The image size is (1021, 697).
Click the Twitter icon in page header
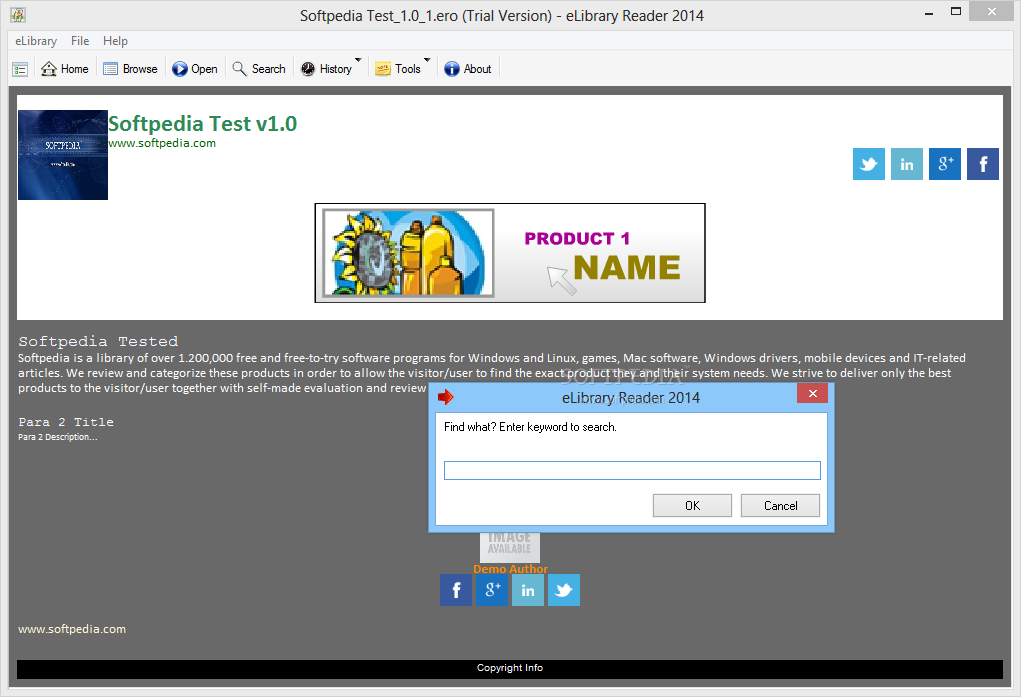[869, 164]
